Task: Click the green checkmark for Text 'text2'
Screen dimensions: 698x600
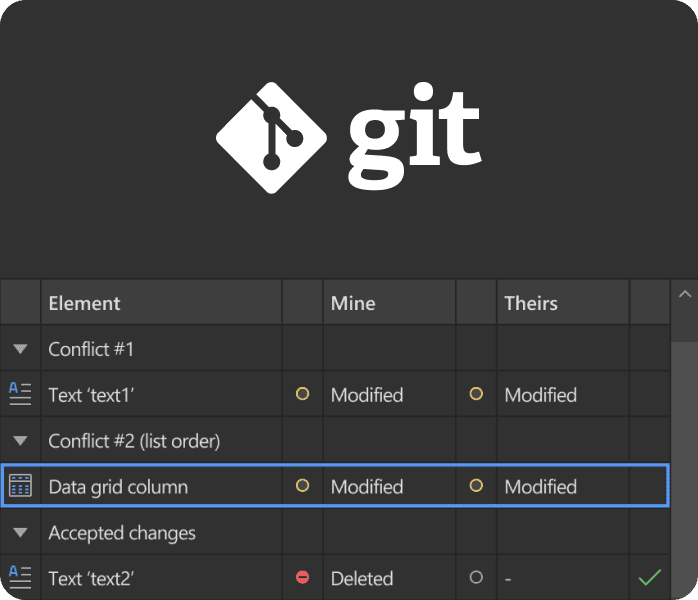Action: pos(650,577)
